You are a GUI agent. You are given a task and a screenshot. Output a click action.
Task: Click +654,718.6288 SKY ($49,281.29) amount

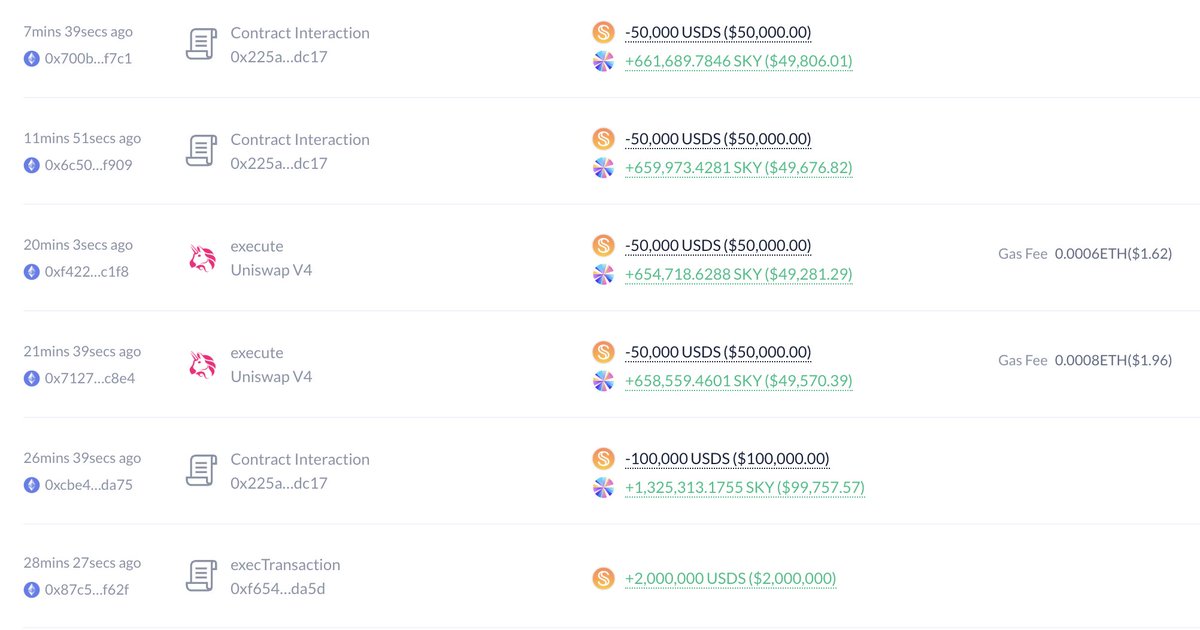click(x=739, y=275)
